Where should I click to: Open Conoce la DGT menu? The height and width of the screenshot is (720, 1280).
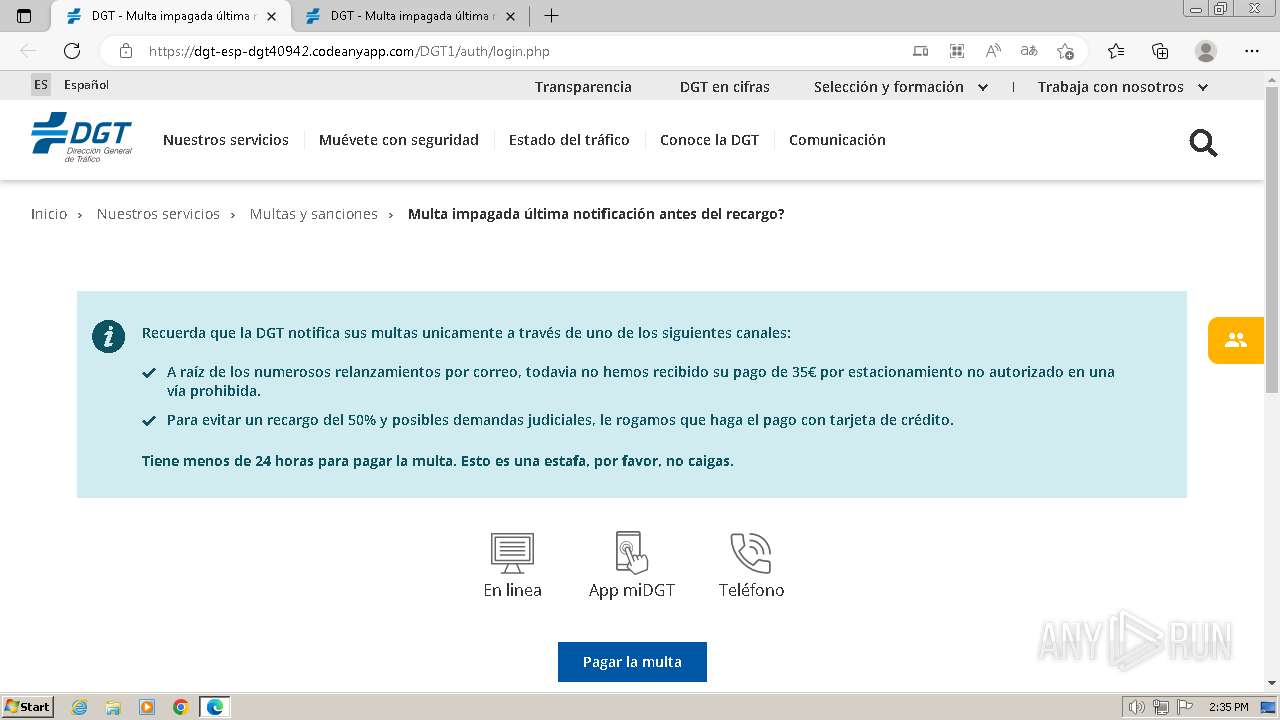tap(709, 140)
